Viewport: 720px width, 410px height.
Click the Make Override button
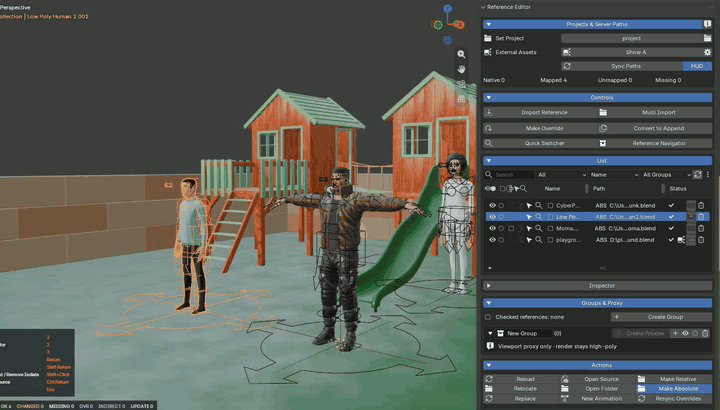point(540,128)
